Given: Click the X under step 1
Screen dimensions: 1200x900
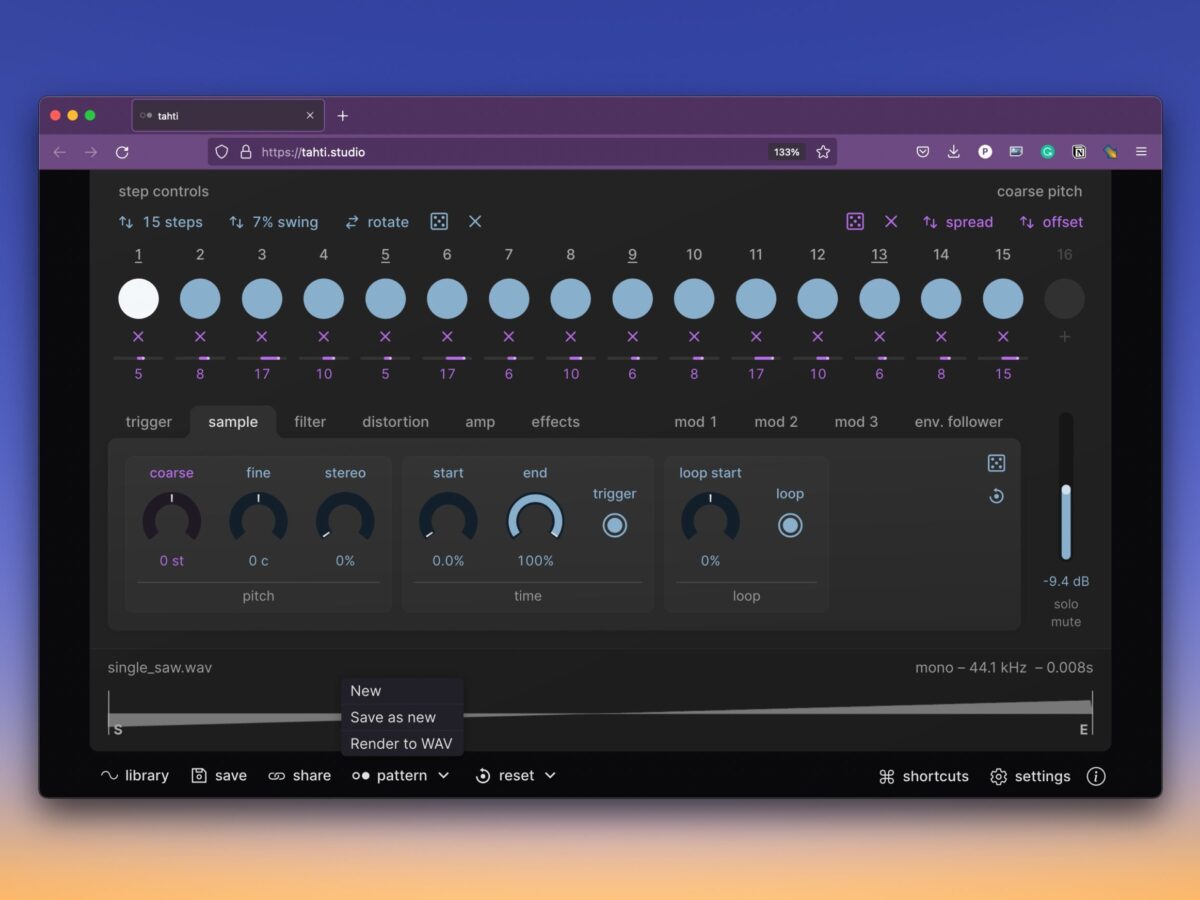Looking at the screenshot, I should [x=138, y=337].
